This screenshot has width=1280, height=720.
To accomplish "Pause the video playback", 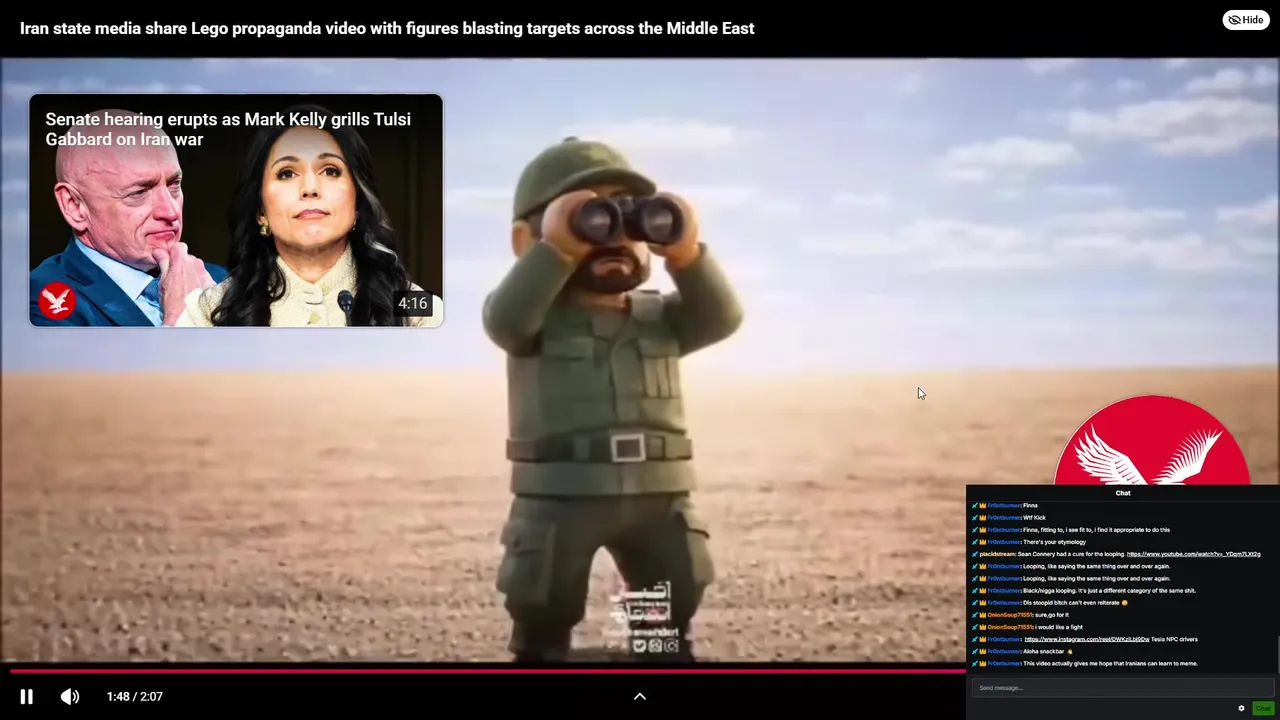I will (x=27, y=696).
